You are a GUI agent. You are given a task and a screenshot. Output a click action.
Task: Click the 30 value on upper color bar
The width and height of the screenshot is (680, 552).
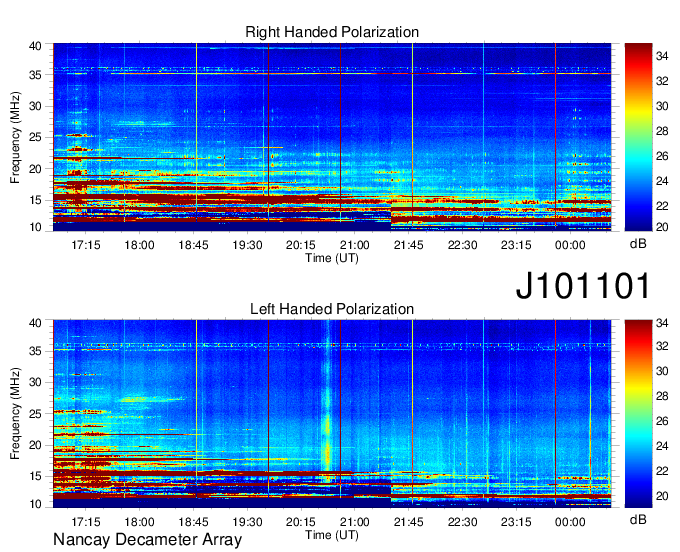(662, 106)
